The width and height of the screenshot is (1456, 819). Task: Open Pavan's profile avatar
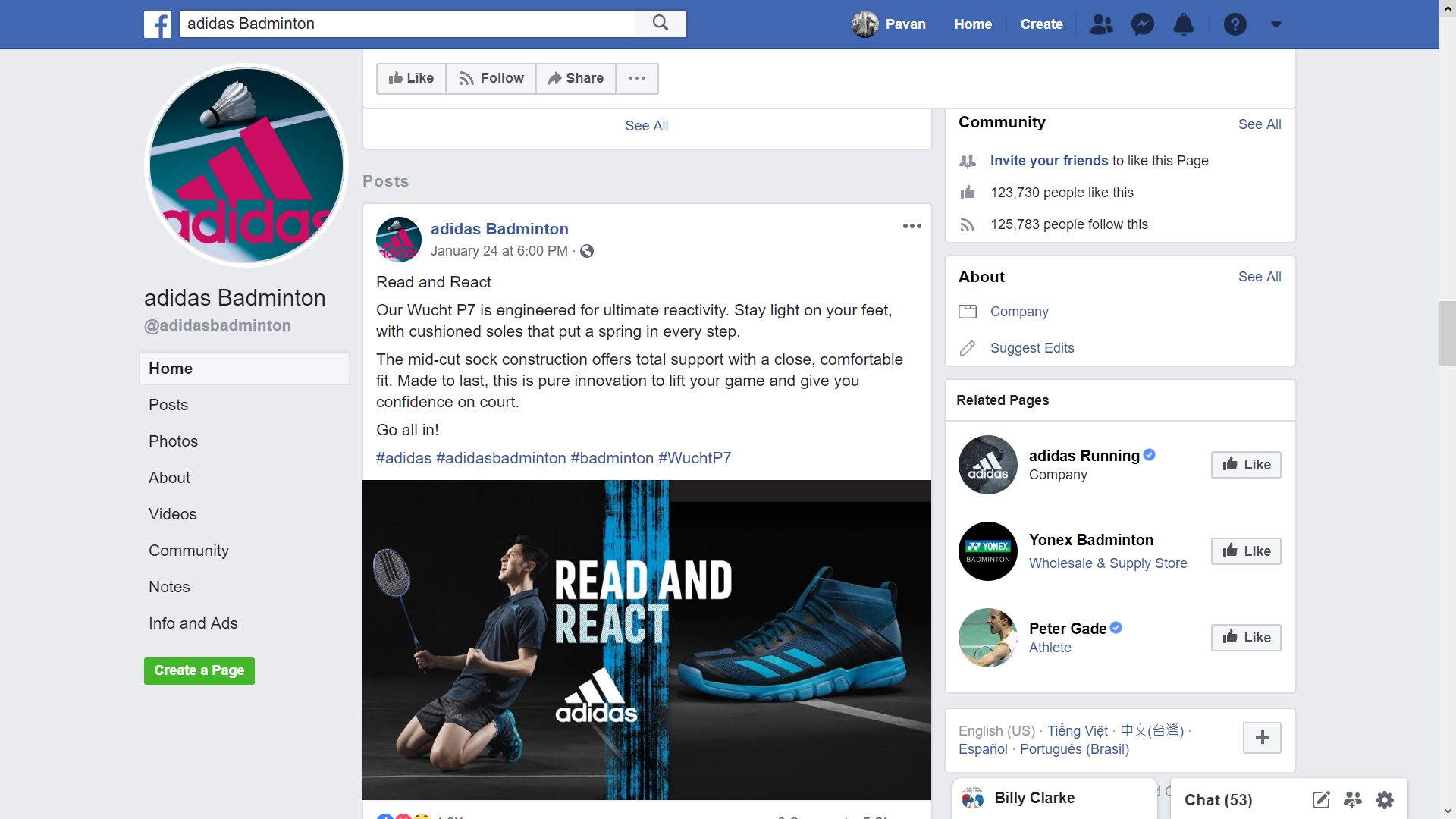(864, 24)
